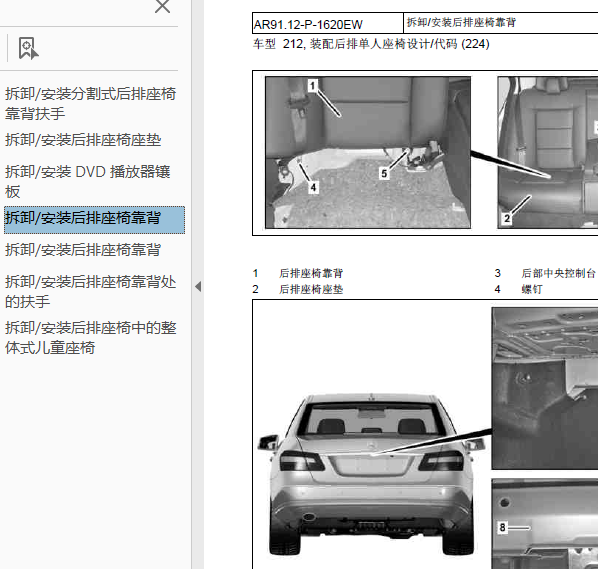The image size is (598, 569).
Task: Open bookmark 拆卸/安装后排座椅中的整体式儿童座椅
Action: coord(90,338)
